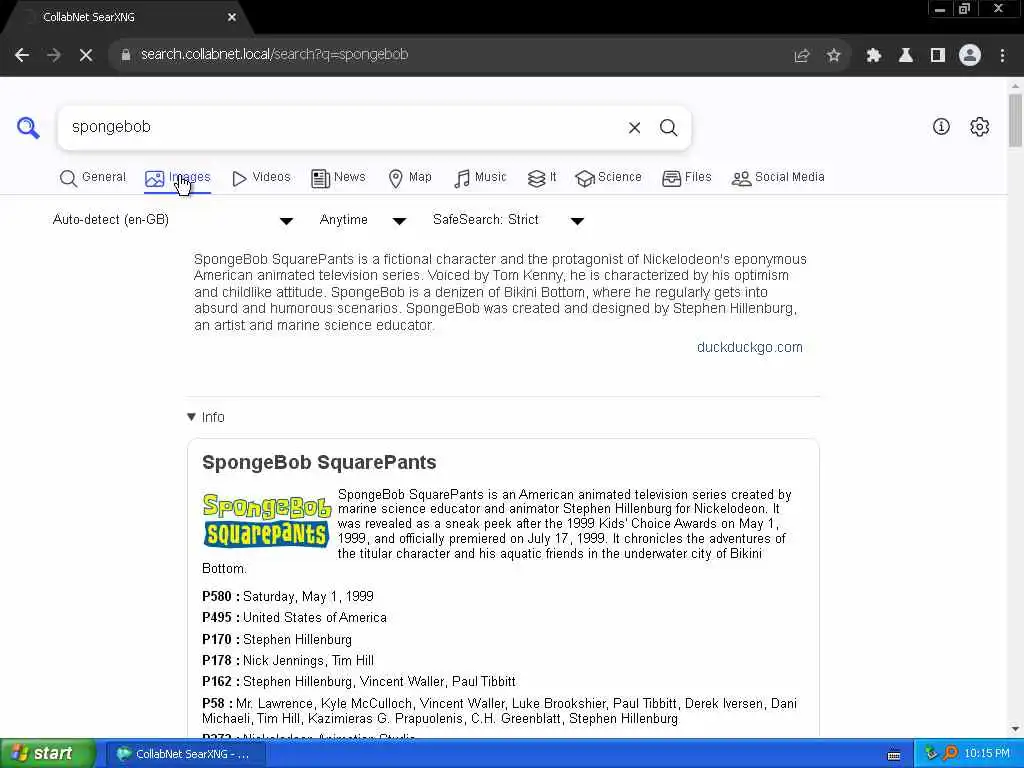The width and height of the screenshot is (1024, 768).
Task: Switch to Images category tab
Action: click(x=178, y=178)
